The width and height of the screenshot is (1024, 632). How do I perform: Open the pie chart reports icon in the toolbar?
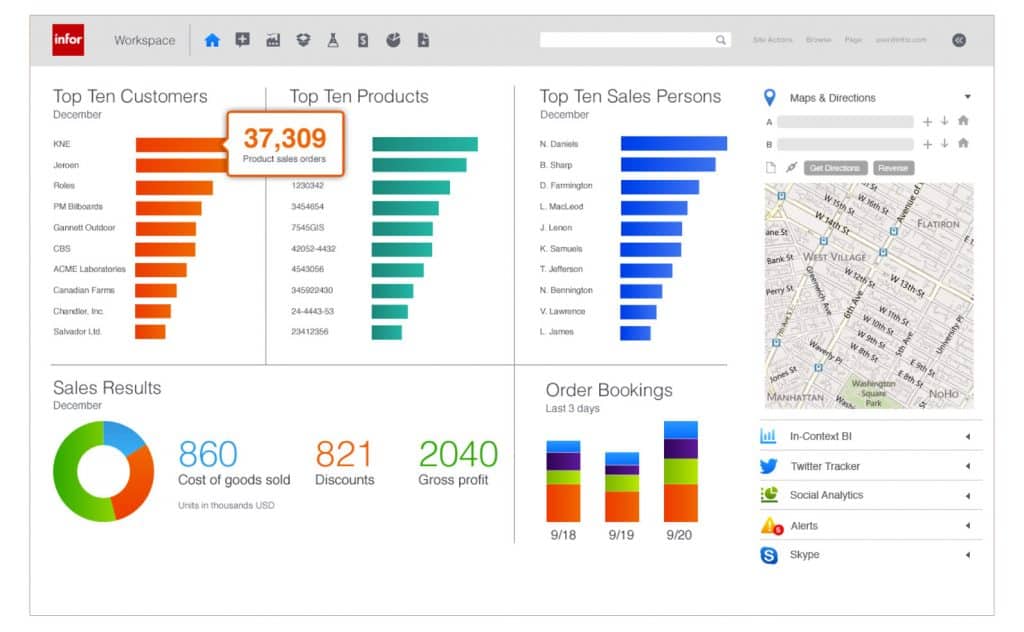click(394, 40)
